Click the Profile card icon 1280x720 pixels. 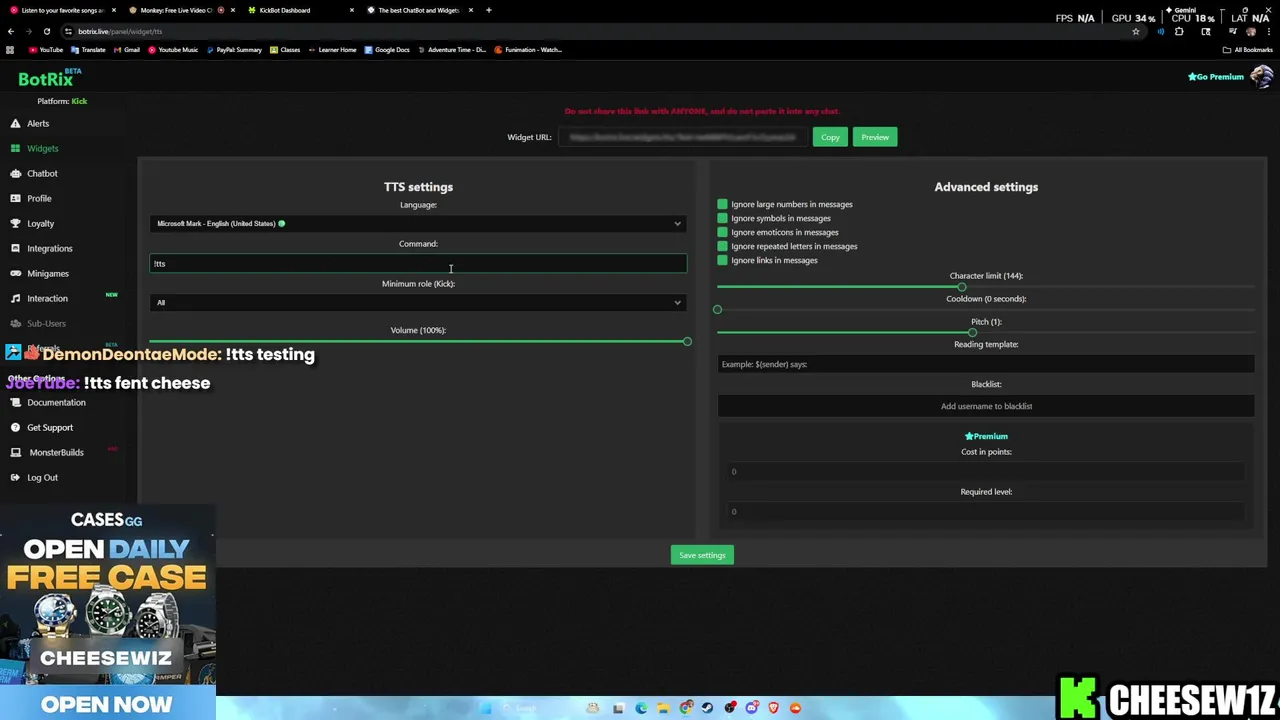[15, 199]
